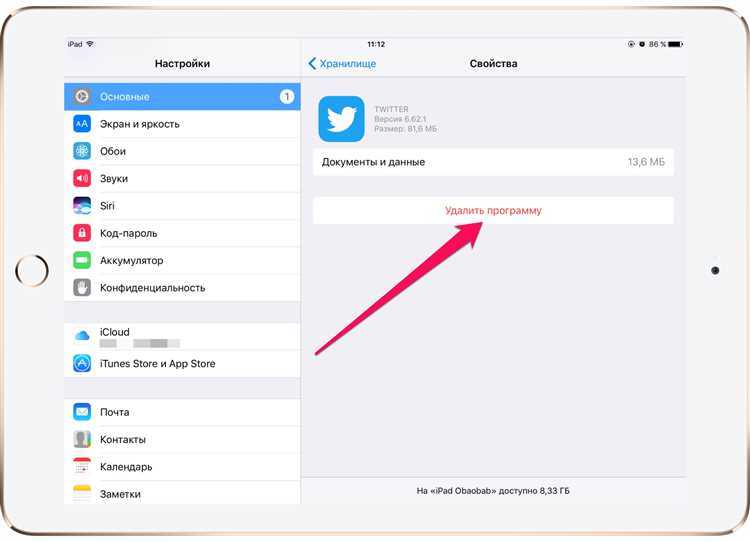Screen dimensions: 750x542
Task: Open the Обои wallpaper icon
Action: coord(82,151)
